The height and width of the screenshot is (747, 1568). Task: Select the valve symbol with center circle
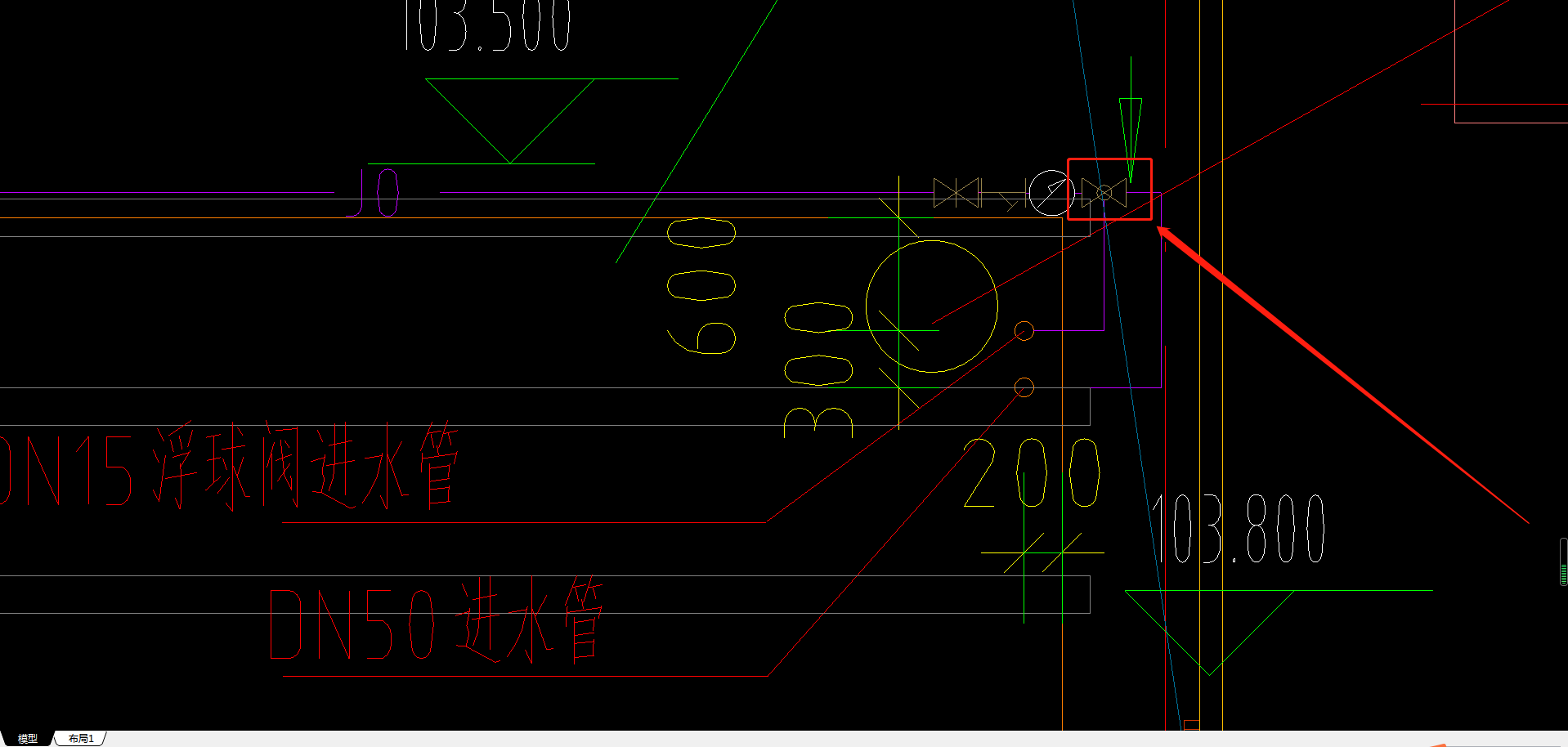pyautogui.click(x=1104, y=193)
